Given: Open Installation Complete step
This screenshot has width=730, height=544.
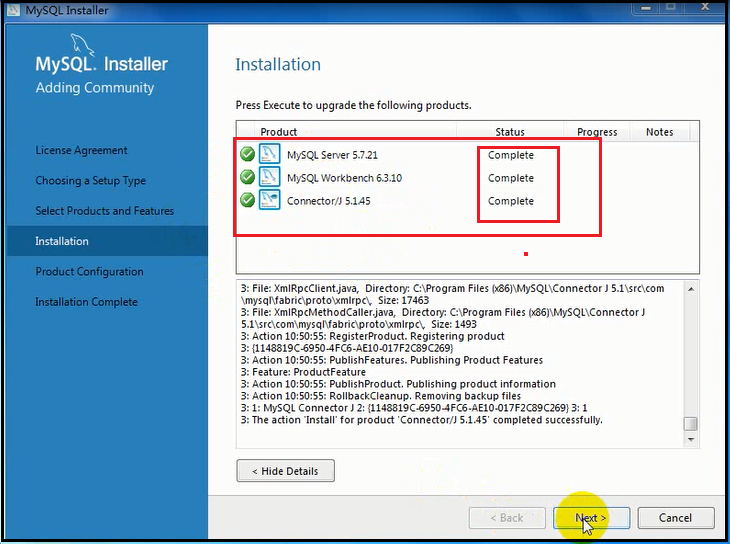Looking at the screenshot, I should pos(87,302).
